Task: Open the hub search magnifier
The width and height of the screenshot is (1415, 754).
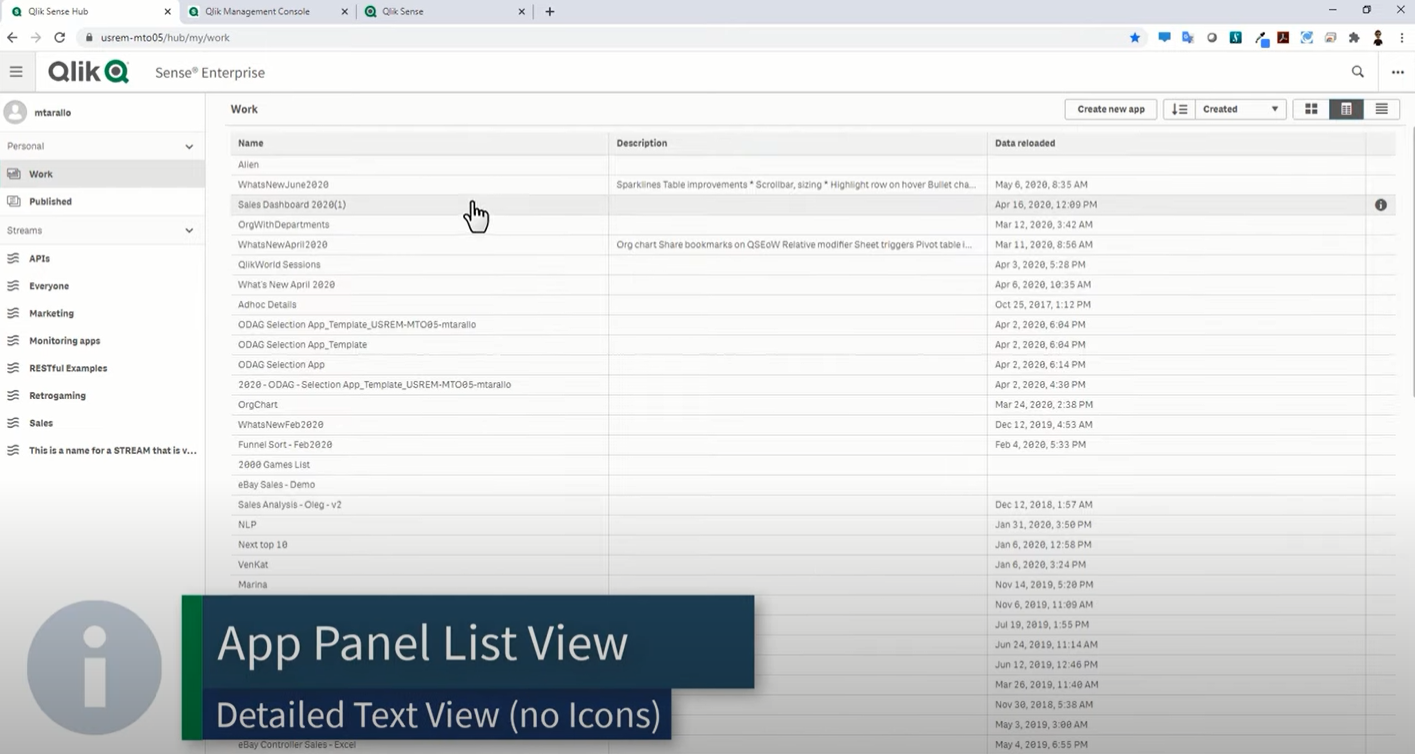Action: pyautogui.click(x=1357, y=72)
